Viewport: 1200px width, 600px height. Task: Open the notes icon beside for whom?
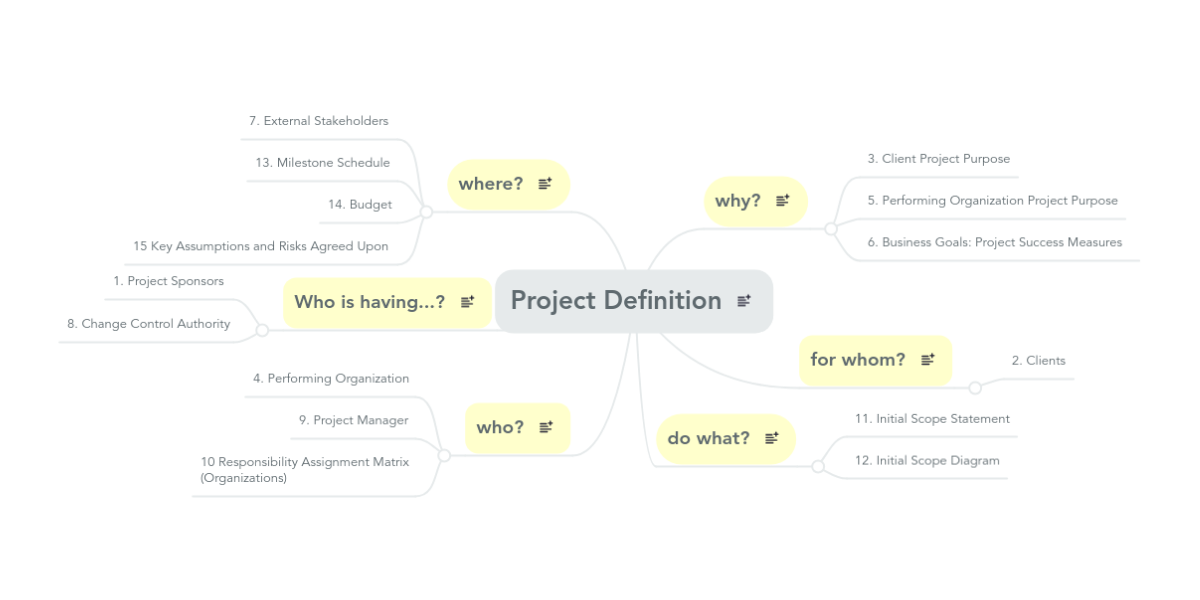pyautogui.click(x=928, y=359)
